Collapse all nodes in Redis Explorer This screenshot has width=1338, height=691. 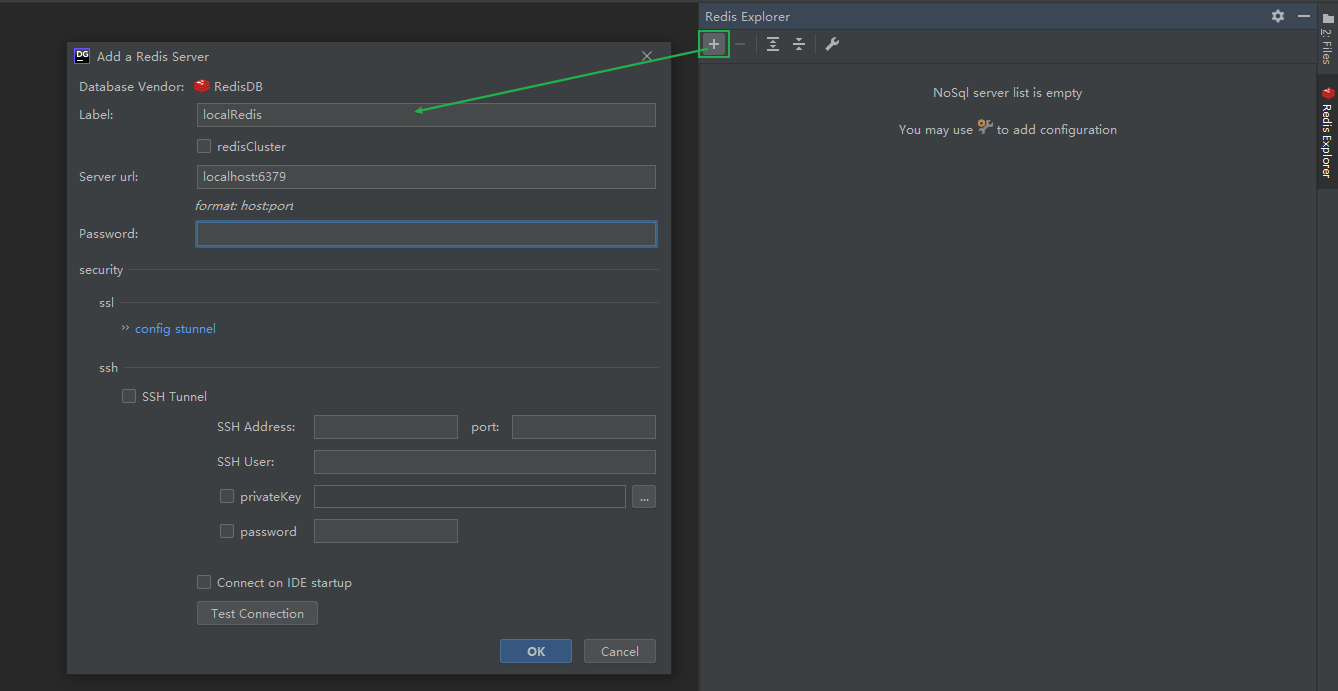(799, 44)
